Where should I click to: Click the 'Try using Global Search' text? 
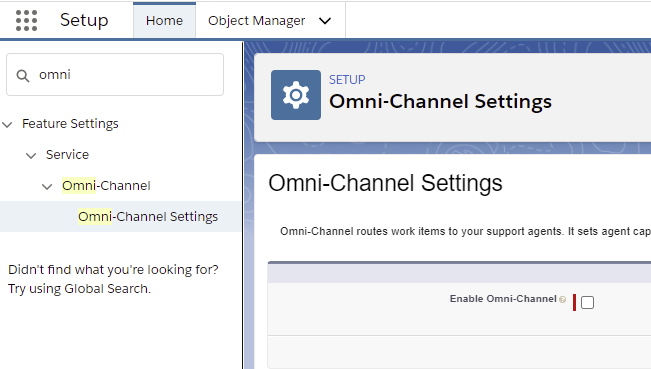pyautogui.click(x=79, y=288)
